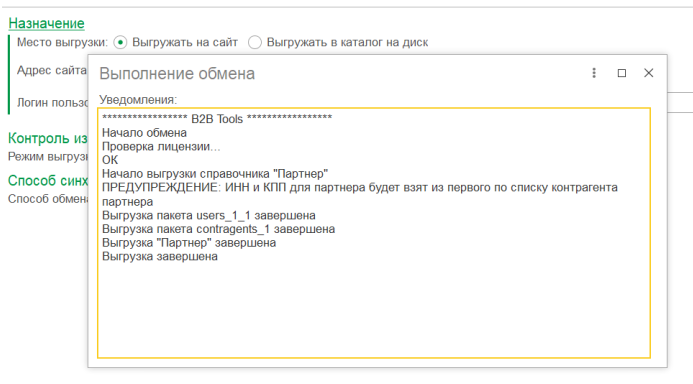Viewport: 693px width, 384px height.
Task: Select the Выгружать в каталог на диск option
Action: coord(255,42)
